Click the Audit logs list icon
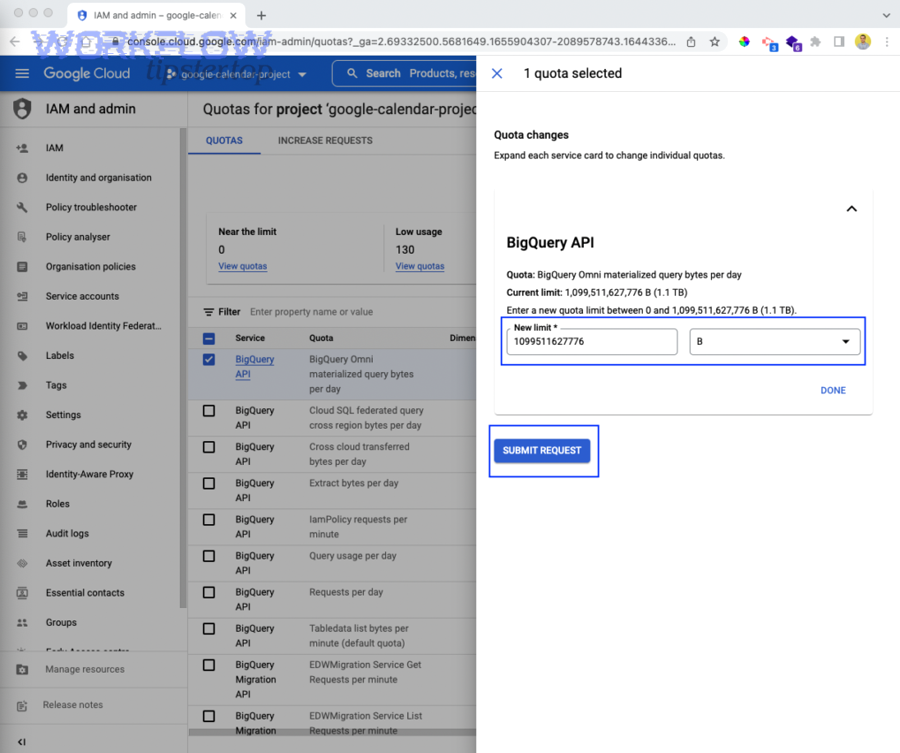Image resolution: width=900 pixels, height=753 pixels. click(x=22, y=533)
